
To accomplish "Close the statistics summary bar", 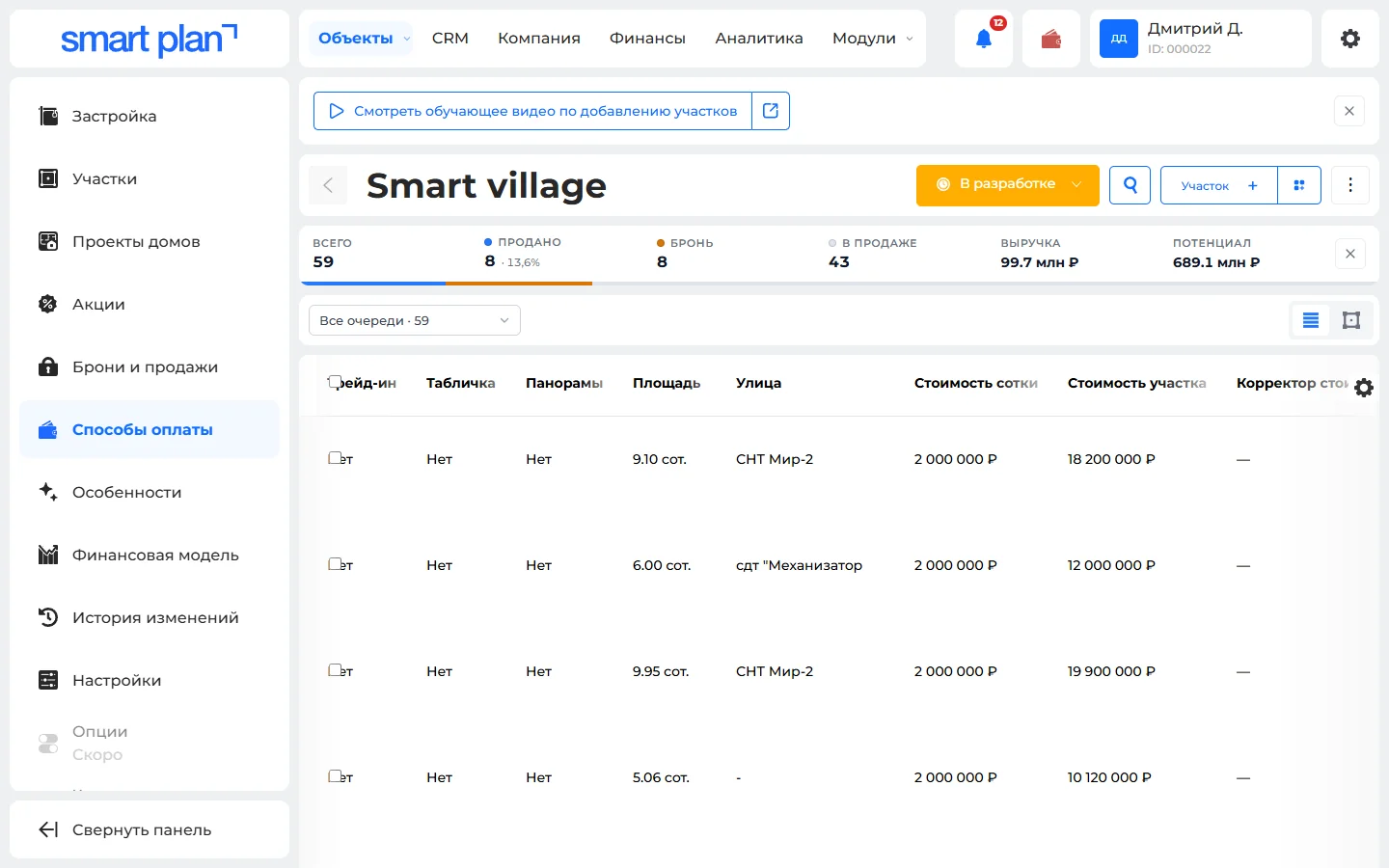I will point(1350,254).
